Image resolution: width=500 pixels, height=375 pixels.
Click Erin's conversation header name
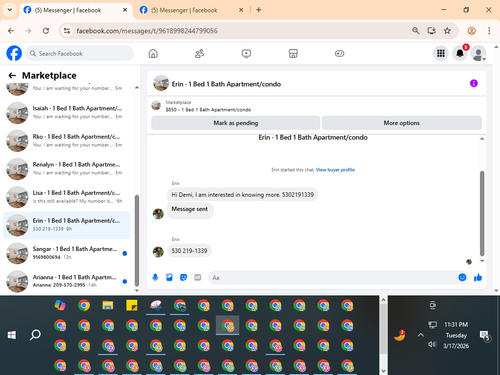(x=226, y=84)
